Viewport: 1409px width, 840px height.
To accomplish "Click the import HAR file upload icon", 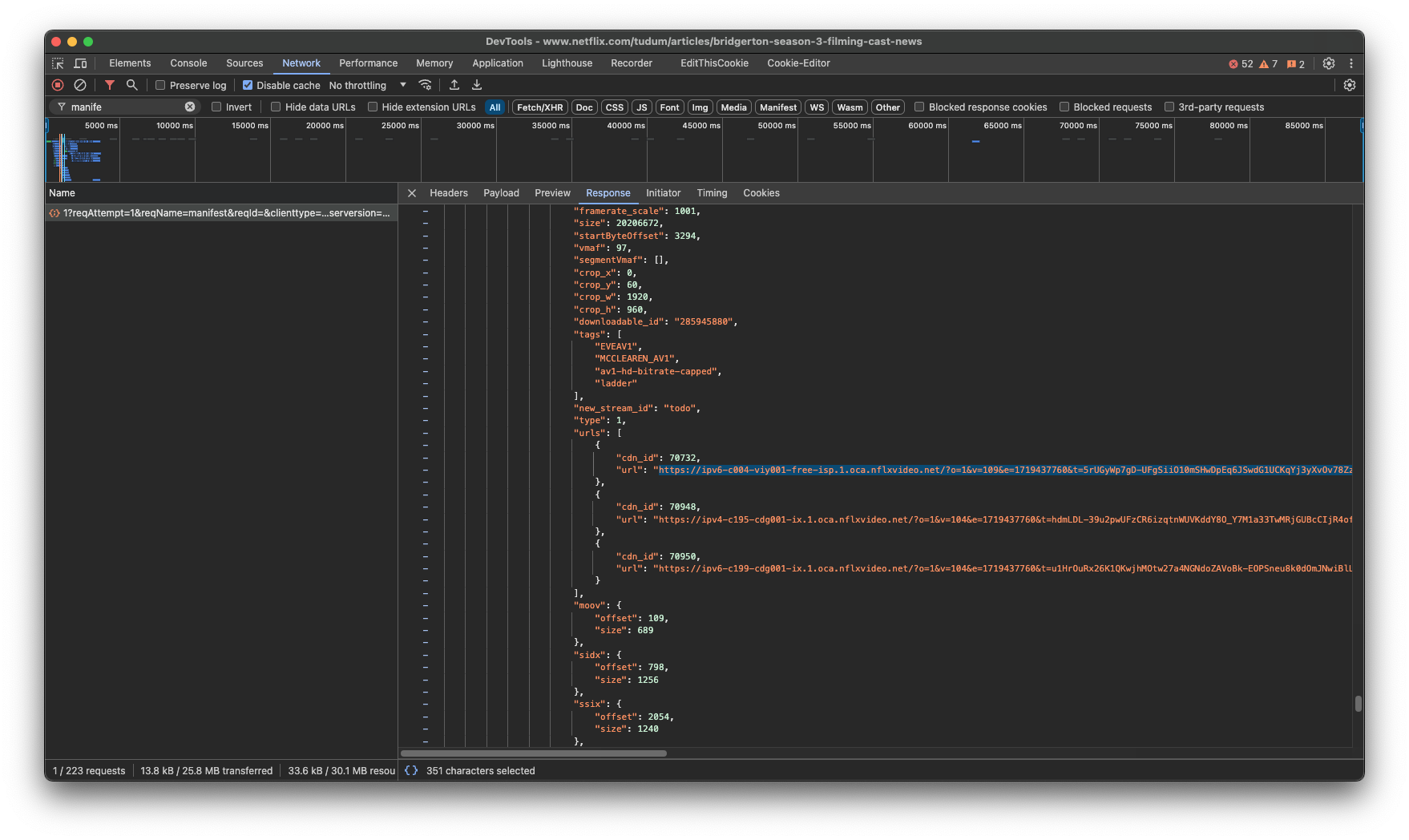I will click(454, 85).
